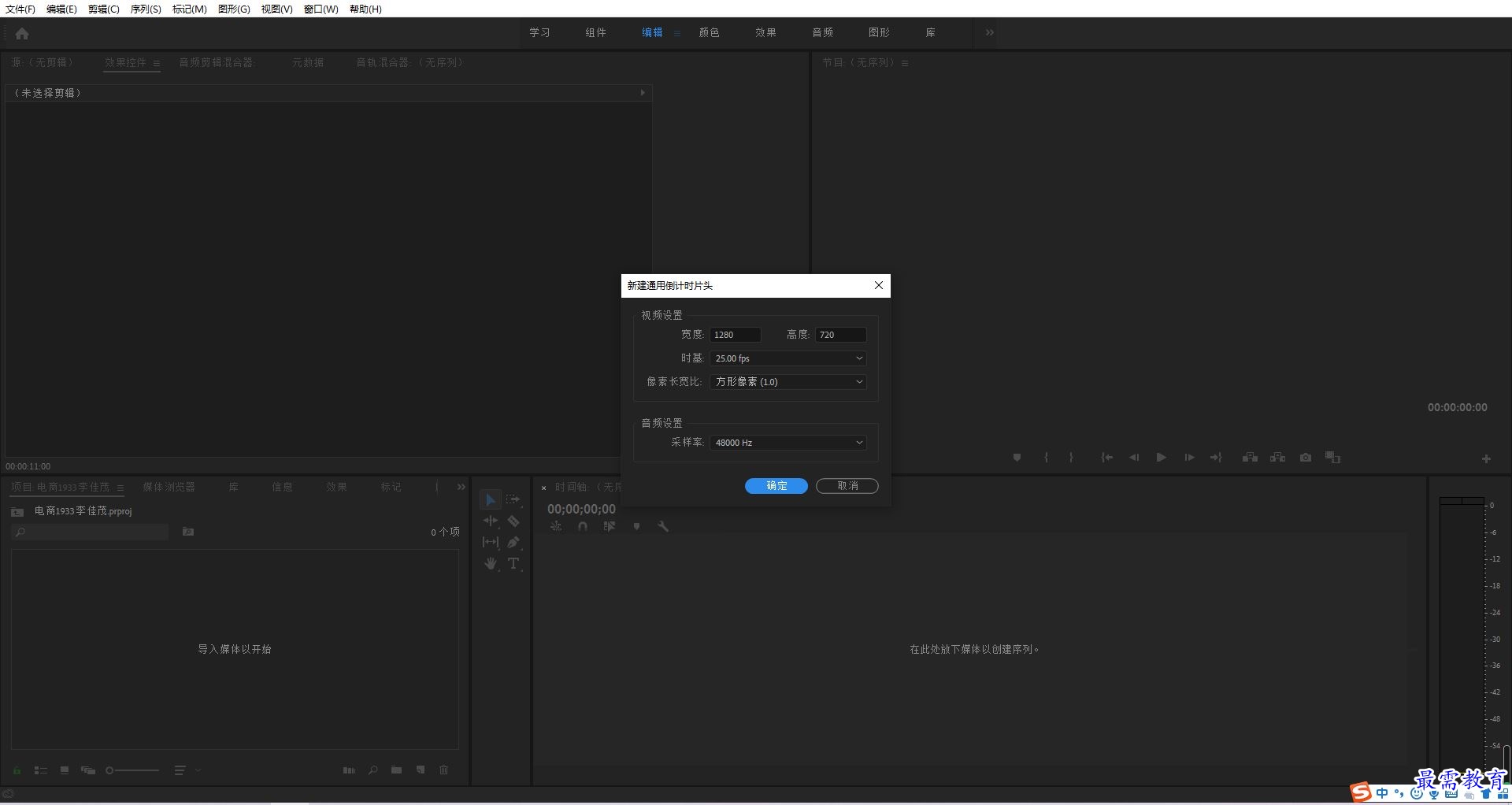Create a new bin in project panel
Viewport: 1512px width, 805px height.
tap(396, 770)
